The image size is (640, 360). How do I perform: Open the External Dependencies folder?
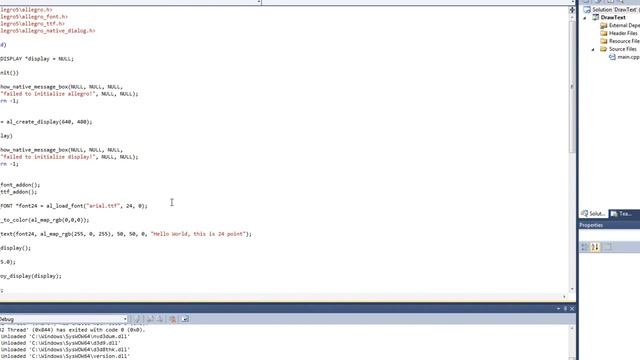tap(624, 25)
